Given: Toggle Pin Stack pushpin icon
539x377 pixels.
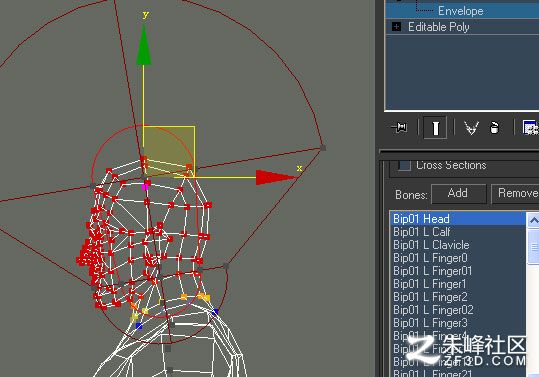Looking at the screenshot, I should [400, 127].
